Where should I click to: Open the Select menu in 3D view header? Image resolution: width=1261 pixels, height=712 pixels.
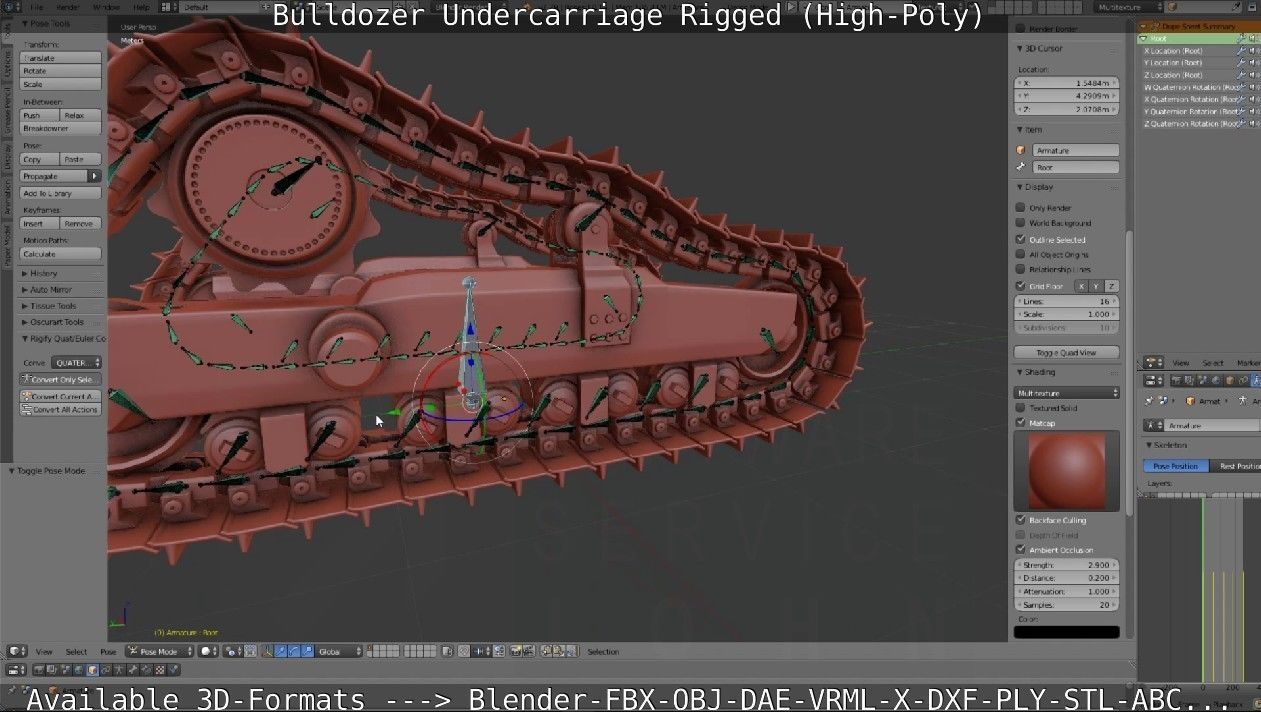click(76, 651)
